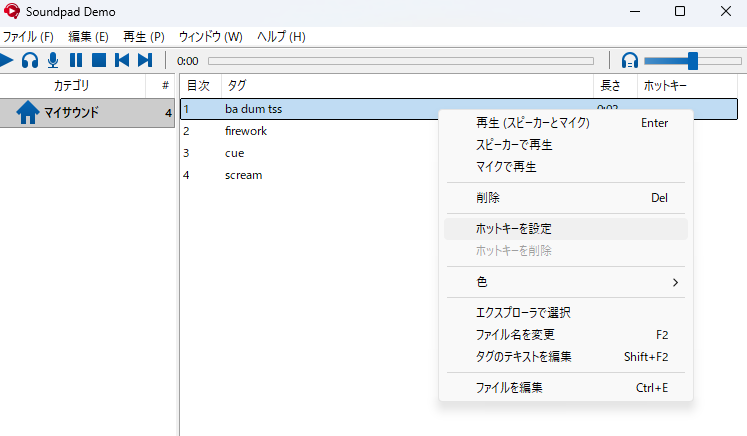
Task: Click the home icon for マイサウンド
Action: pyautogui.click(x=27, y=113)
